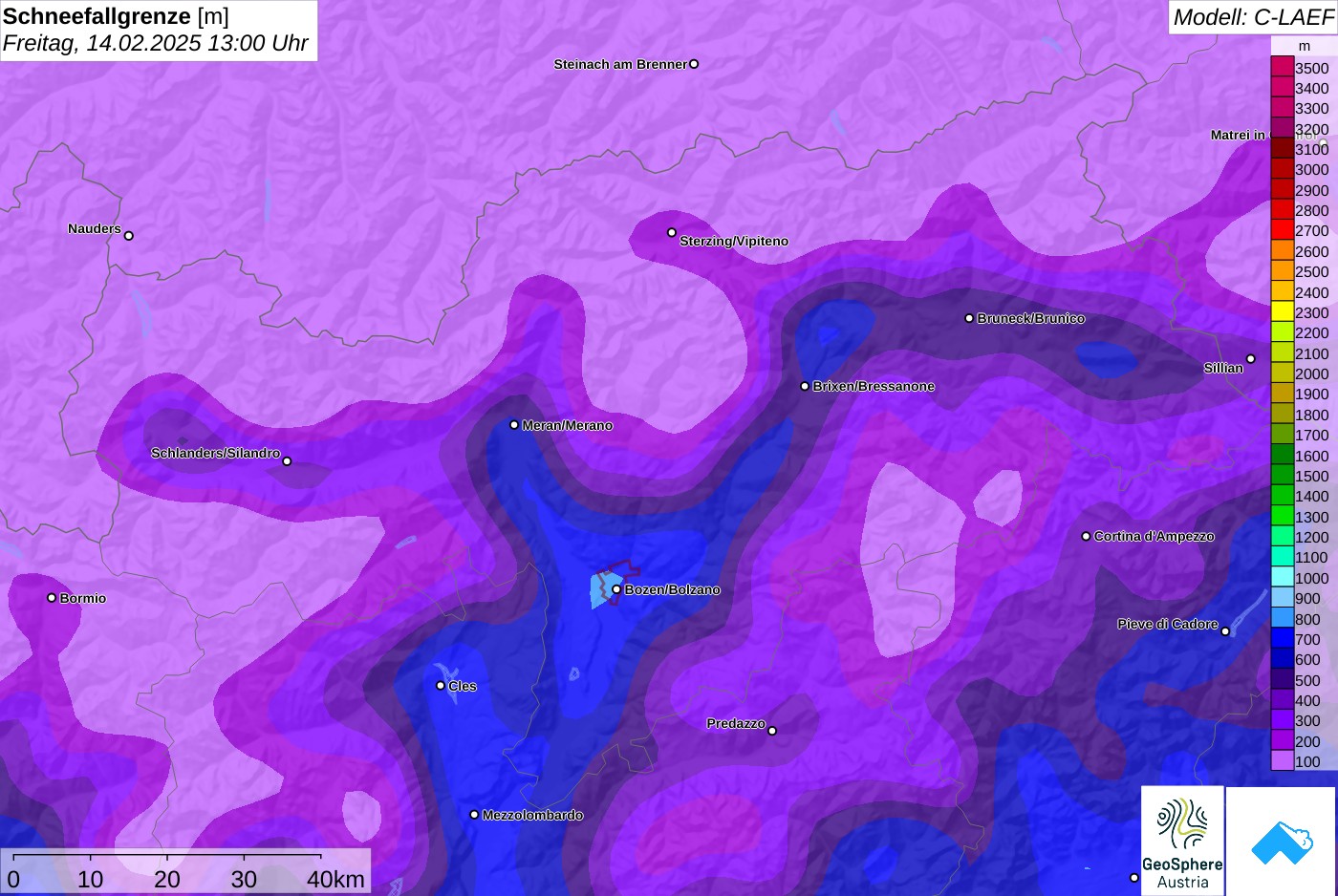Select the Sterzing/Vipiteno marker dot
1338x896 pixels.
(x=672, y=232)
